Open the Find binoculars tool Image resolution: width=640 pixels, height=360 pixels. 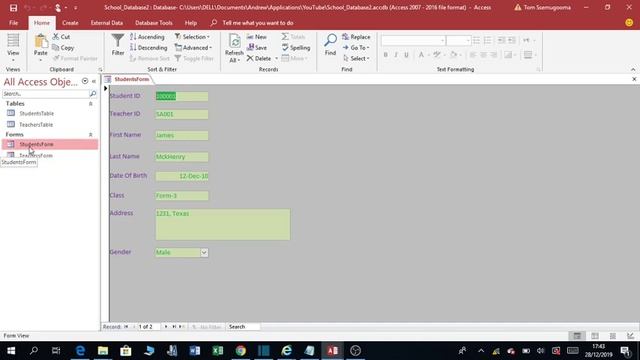tap(330, 45)
